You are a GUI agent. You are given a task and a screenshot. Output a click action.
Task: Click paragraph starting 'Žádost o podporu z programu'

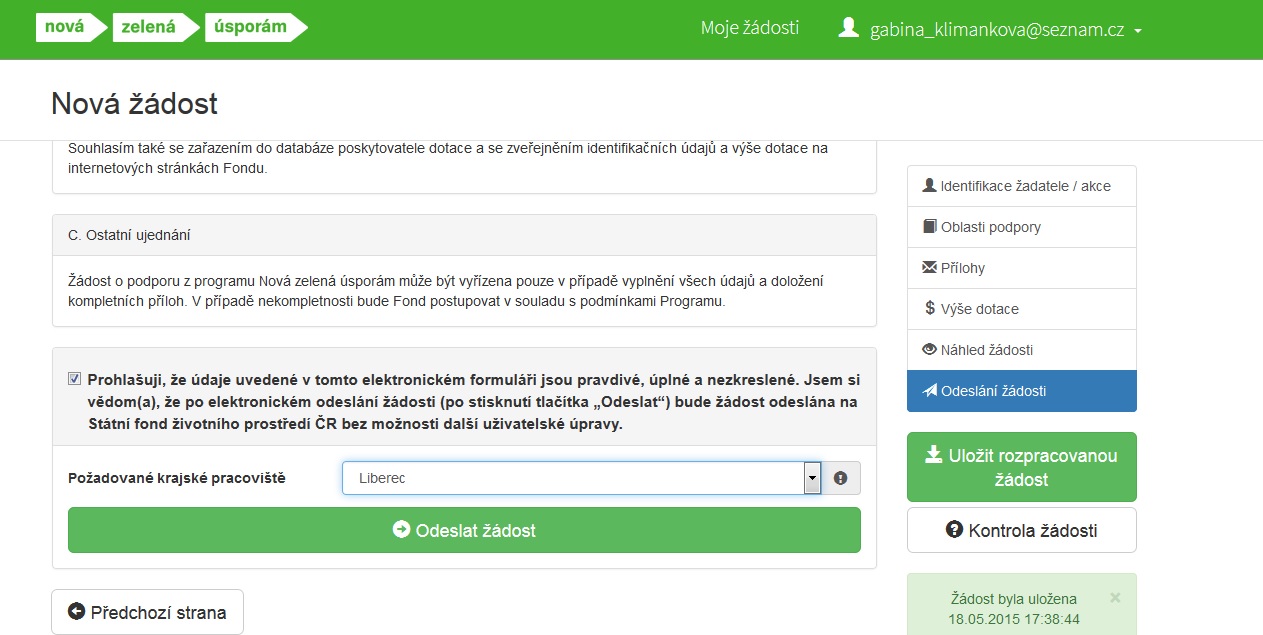click(446, 291)
